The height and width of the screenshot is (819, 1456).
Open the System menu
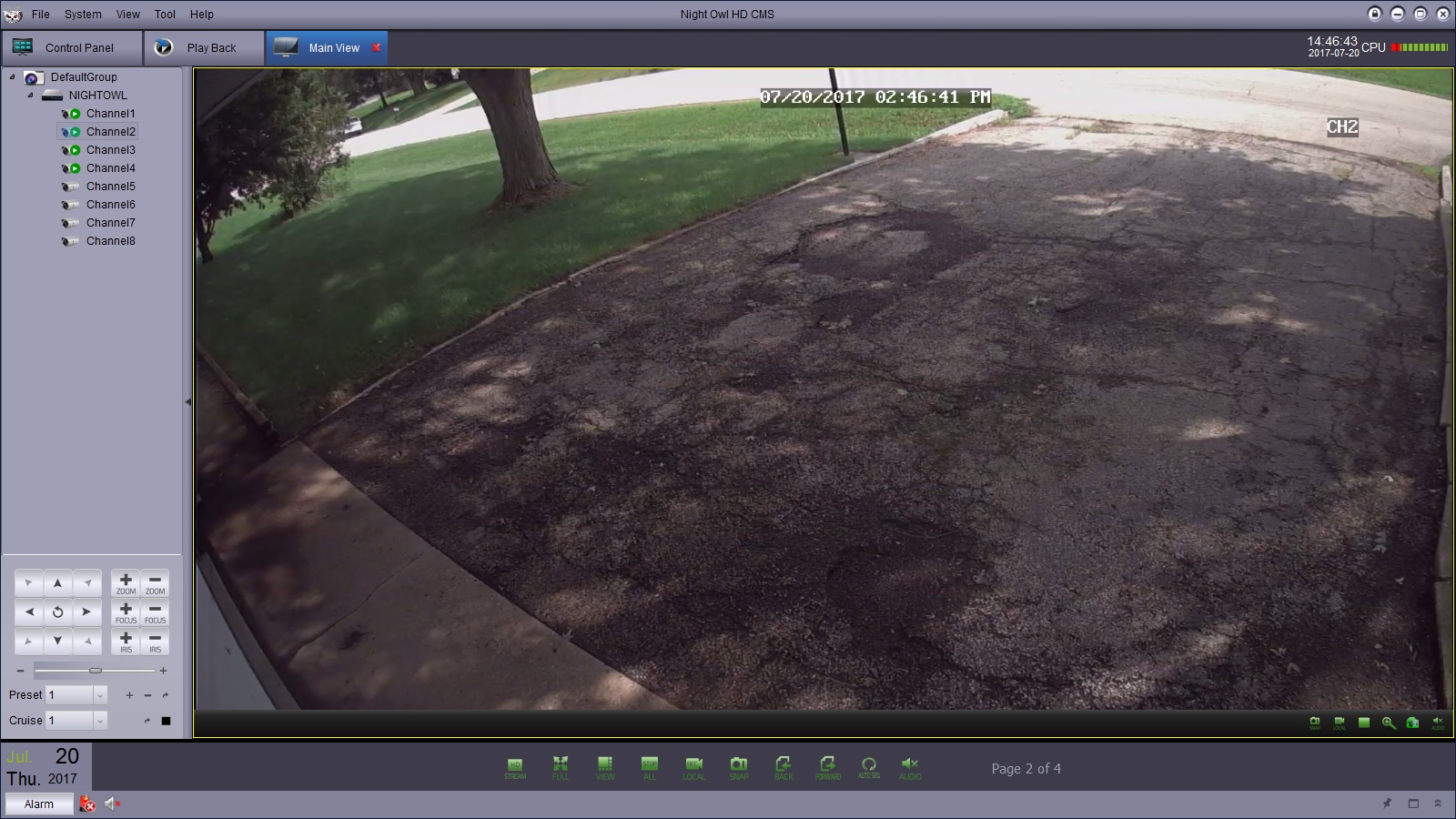(83, 15)
